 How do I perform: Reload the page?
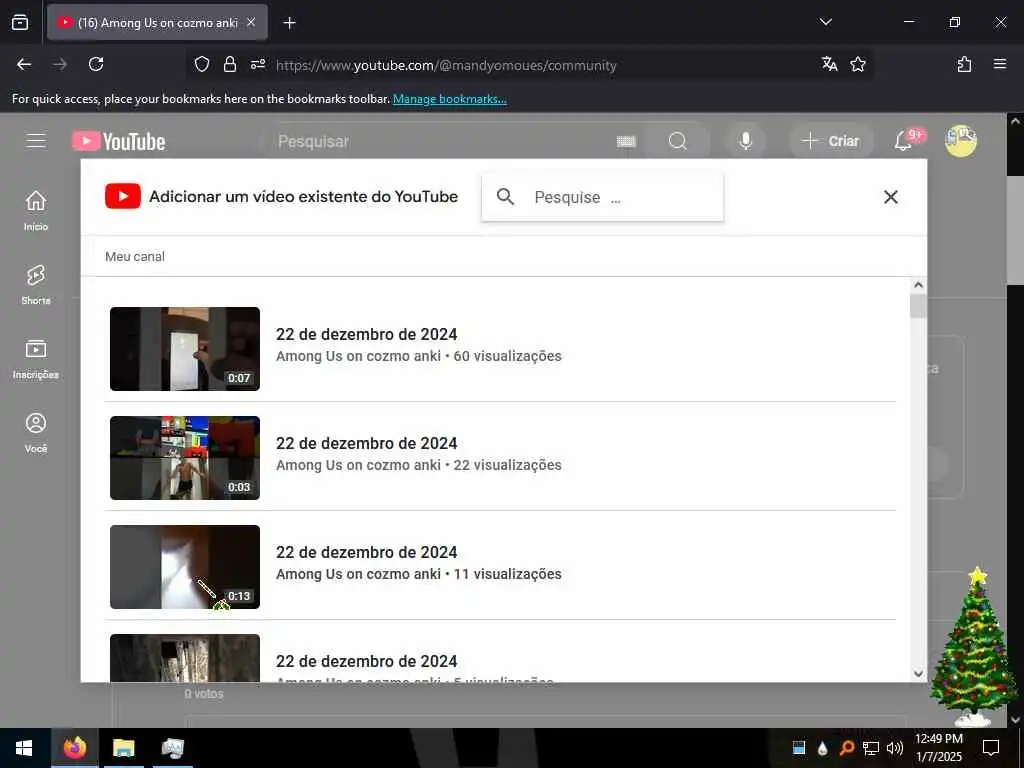96,64
